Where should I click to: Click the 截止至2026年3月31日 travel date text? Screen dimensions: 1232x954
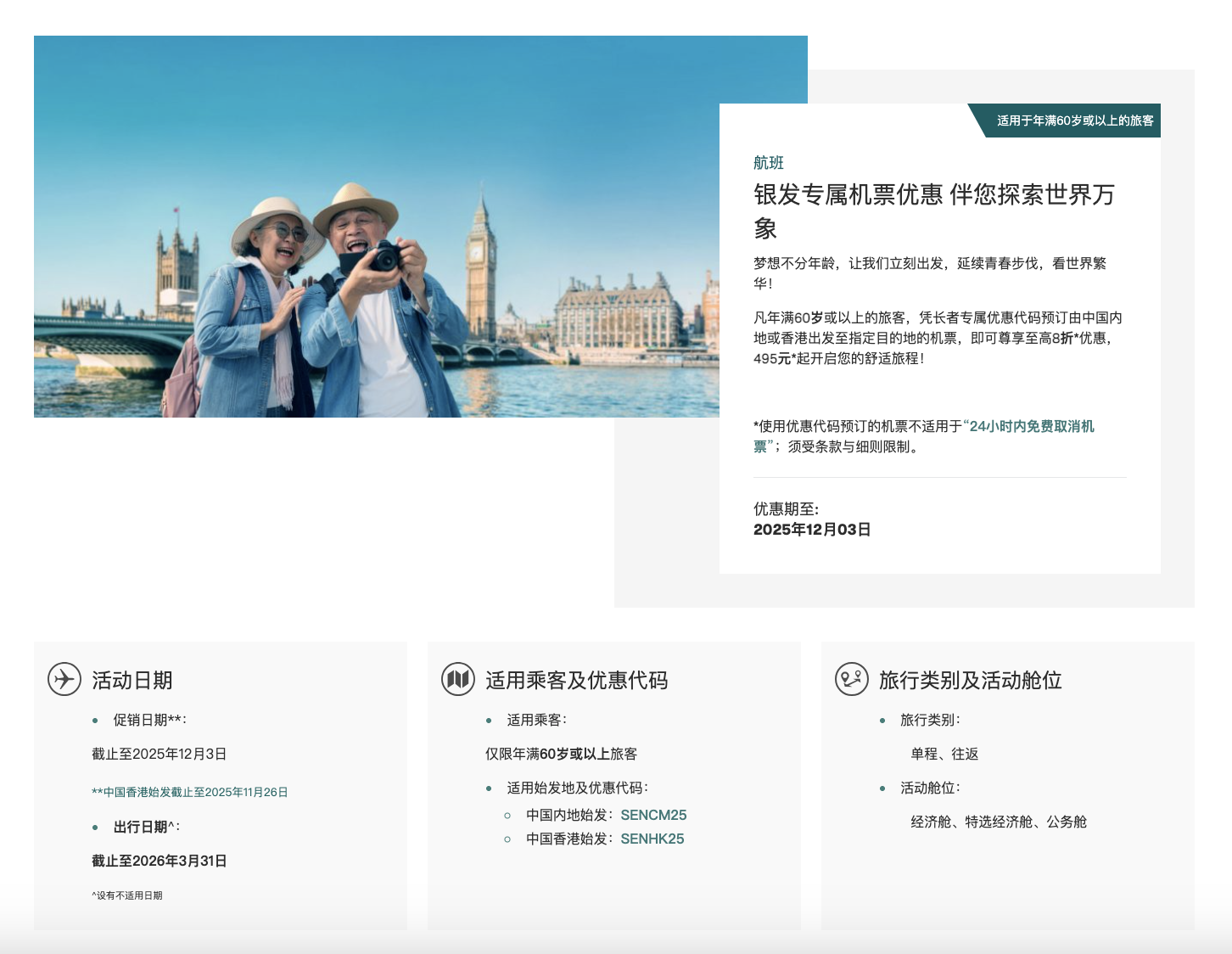point(160,861)
